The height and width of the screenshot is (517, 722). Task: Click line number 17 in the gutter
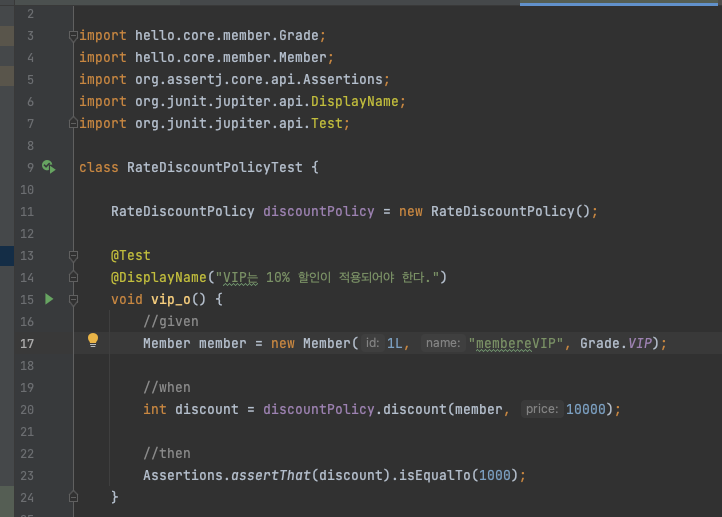27,343
